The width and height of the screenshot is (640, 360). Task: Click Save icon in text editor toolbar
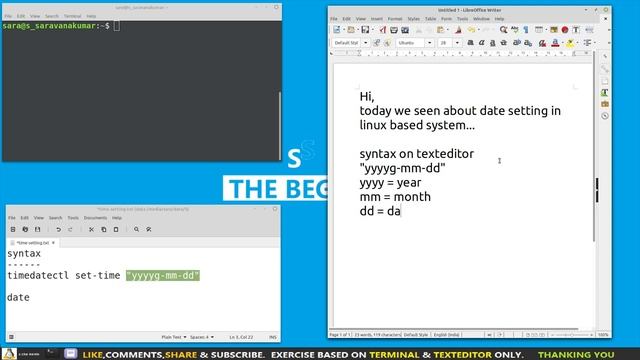point(37,229)
